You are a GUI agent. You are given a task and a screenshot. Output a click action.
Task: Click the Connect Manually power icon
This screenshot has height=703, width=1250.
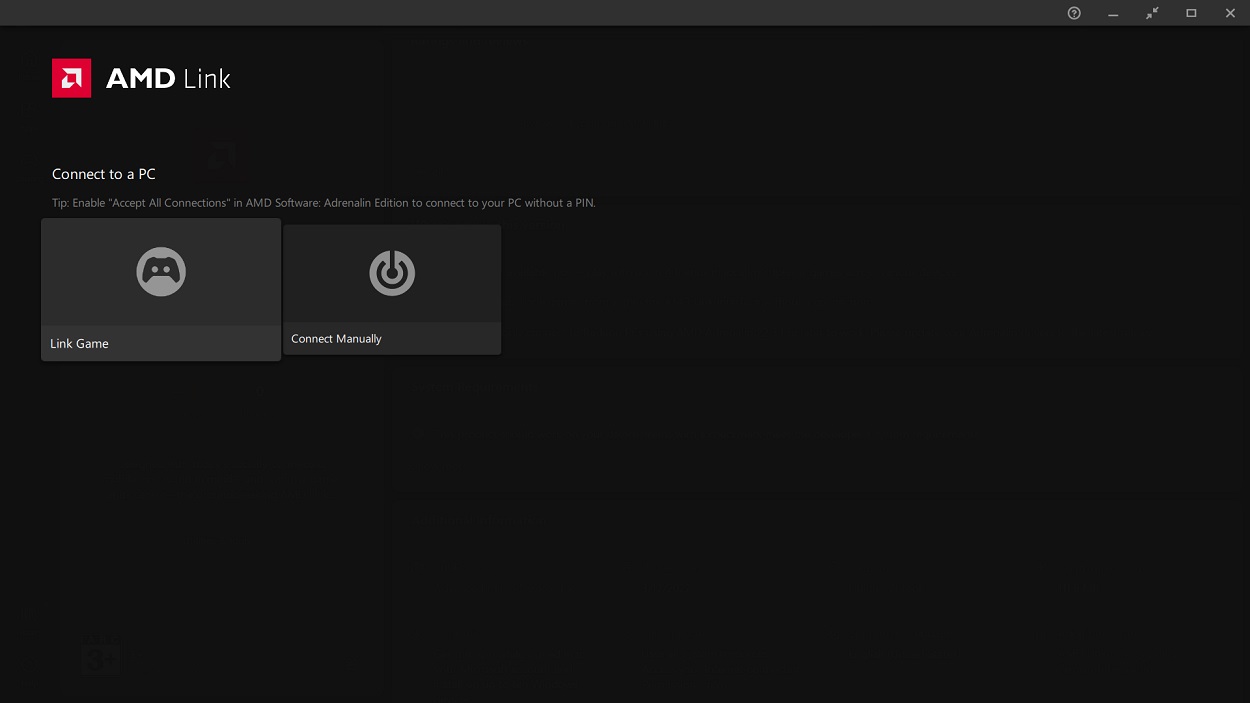(392, 272)
